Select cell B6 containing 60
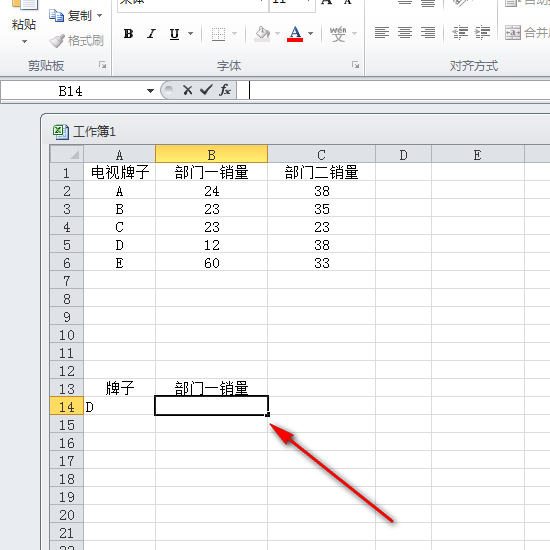 point(212,263)
